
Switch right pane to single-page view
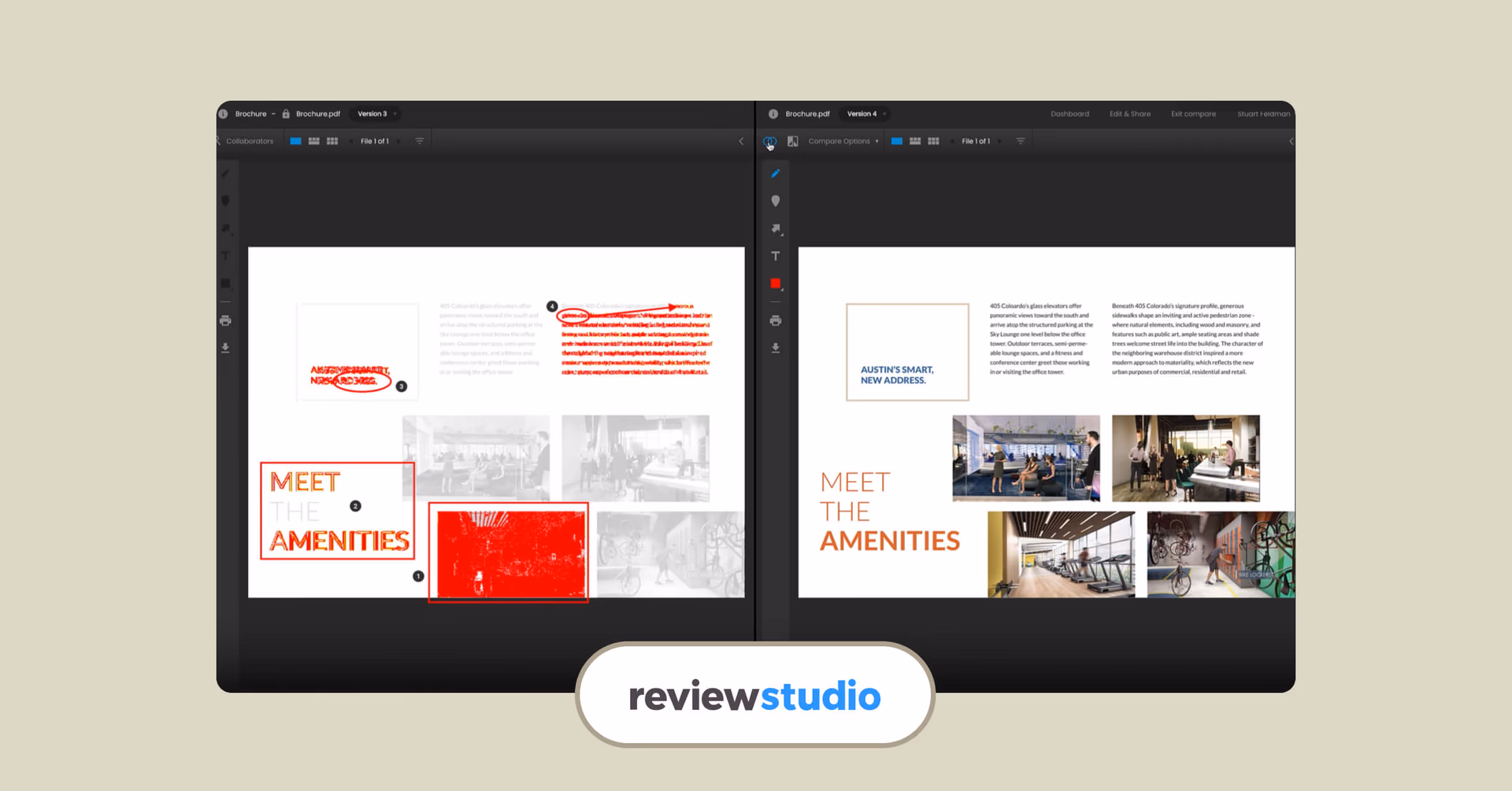897,142
